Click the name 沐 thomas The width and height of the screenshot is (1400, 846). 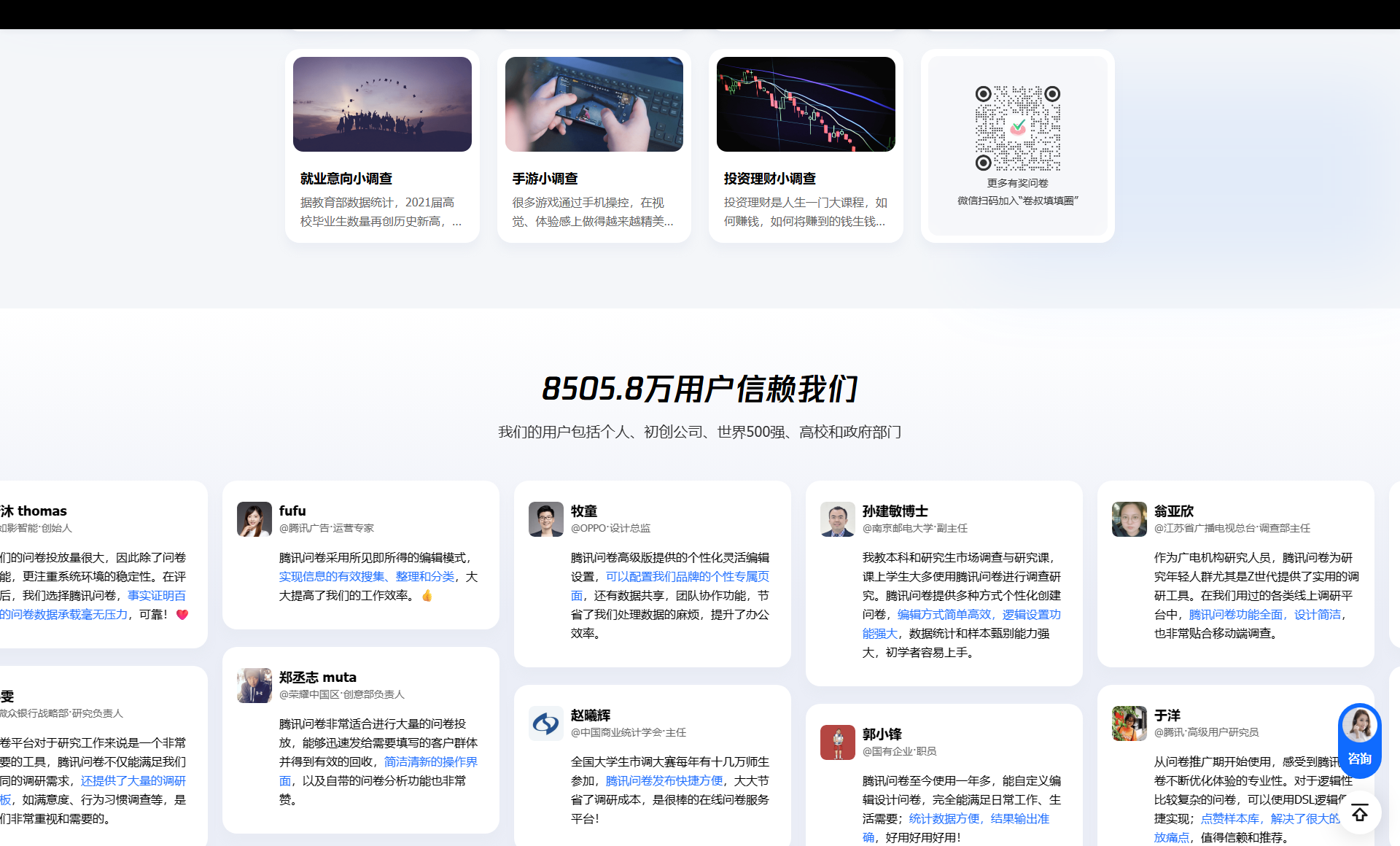point(34,511)
